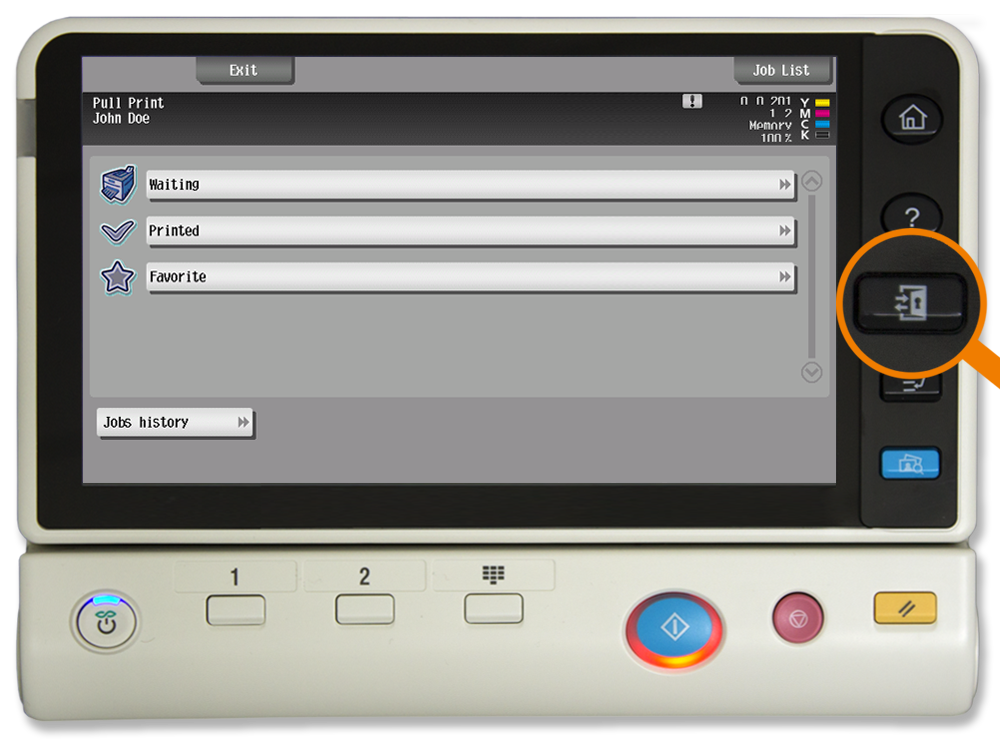Tap the Exit button
1000x751 pixels.
[244, 70]
